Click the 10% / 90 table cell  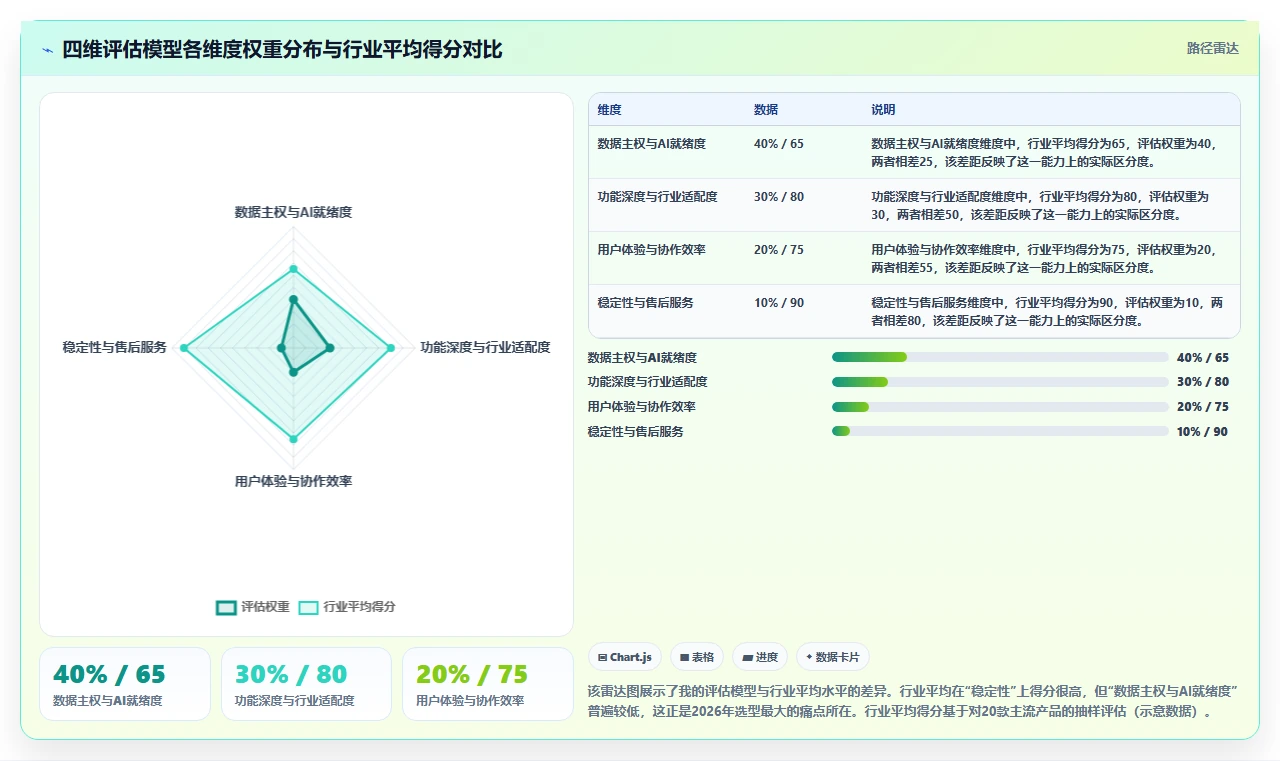pos(779,303)
